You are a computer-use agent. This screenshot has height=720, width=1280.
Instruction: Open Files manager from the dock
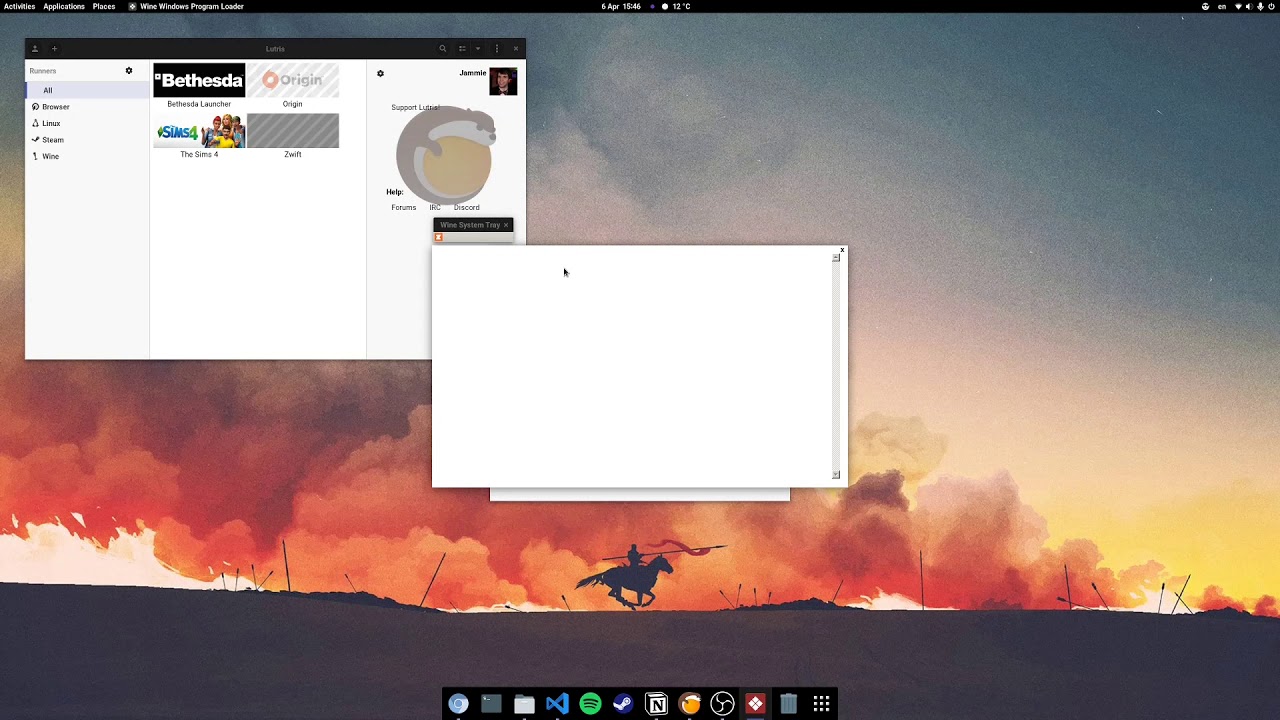[x=524, y=704]
